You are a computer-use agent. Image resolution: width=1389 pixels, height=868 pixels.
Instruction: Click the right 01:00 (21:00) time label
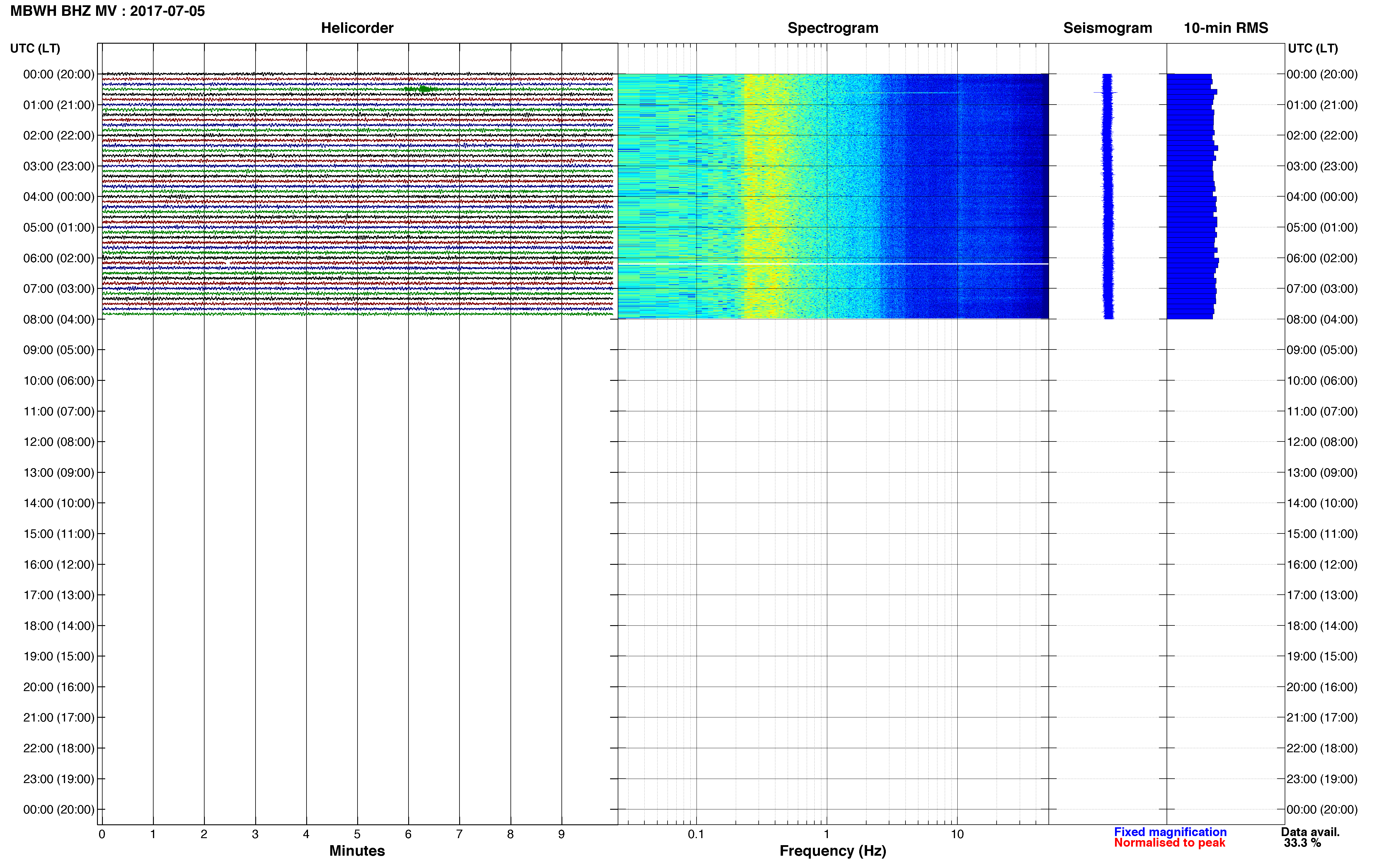[x=1322, y=105]
